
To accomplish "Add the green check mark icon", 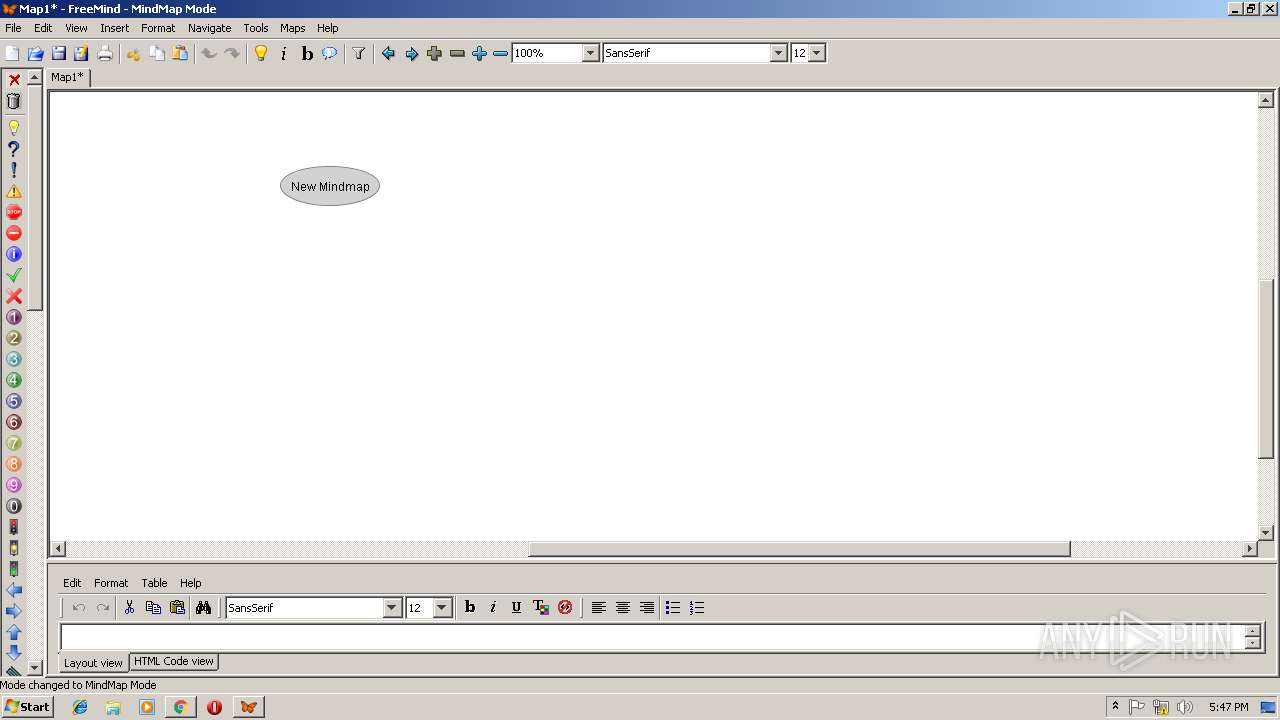I will (14, 275).
